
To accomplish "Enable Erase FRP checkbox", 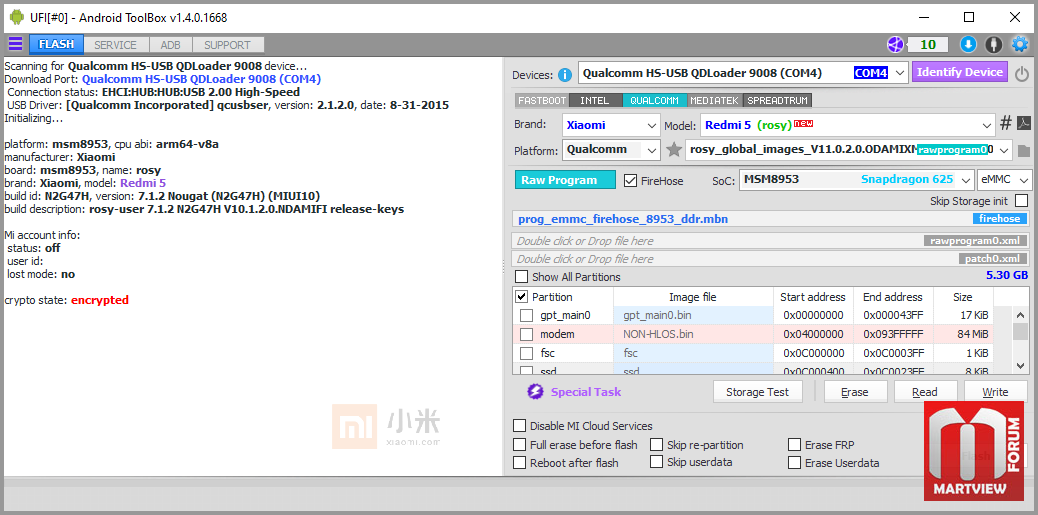I will point(794,445).
